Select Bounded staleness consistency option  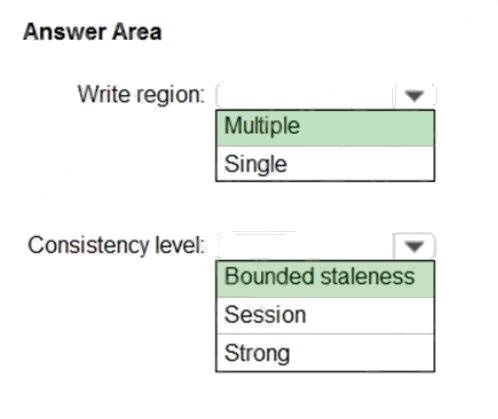325,279
